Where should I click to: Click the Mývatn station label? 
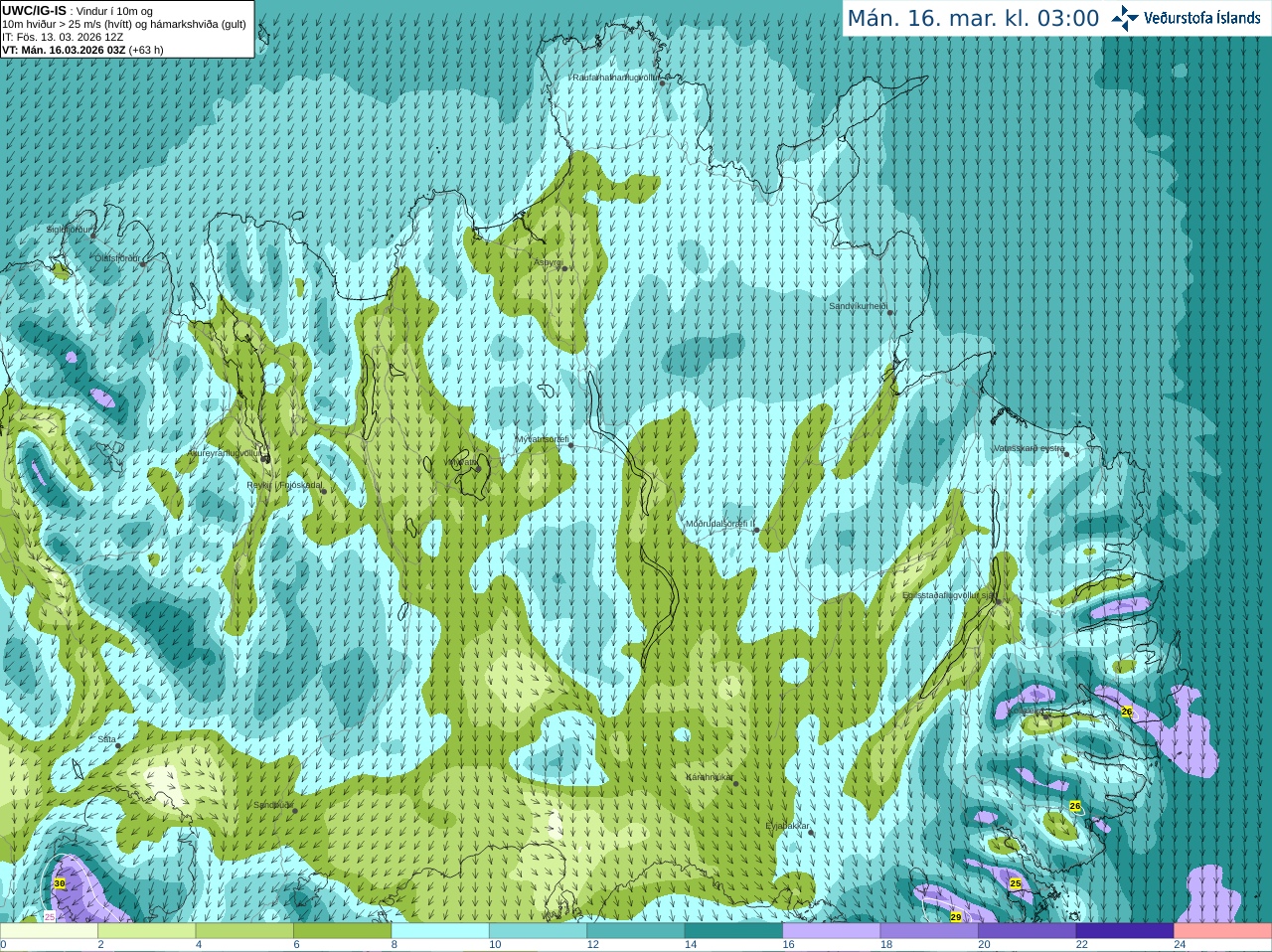point(462,462)
